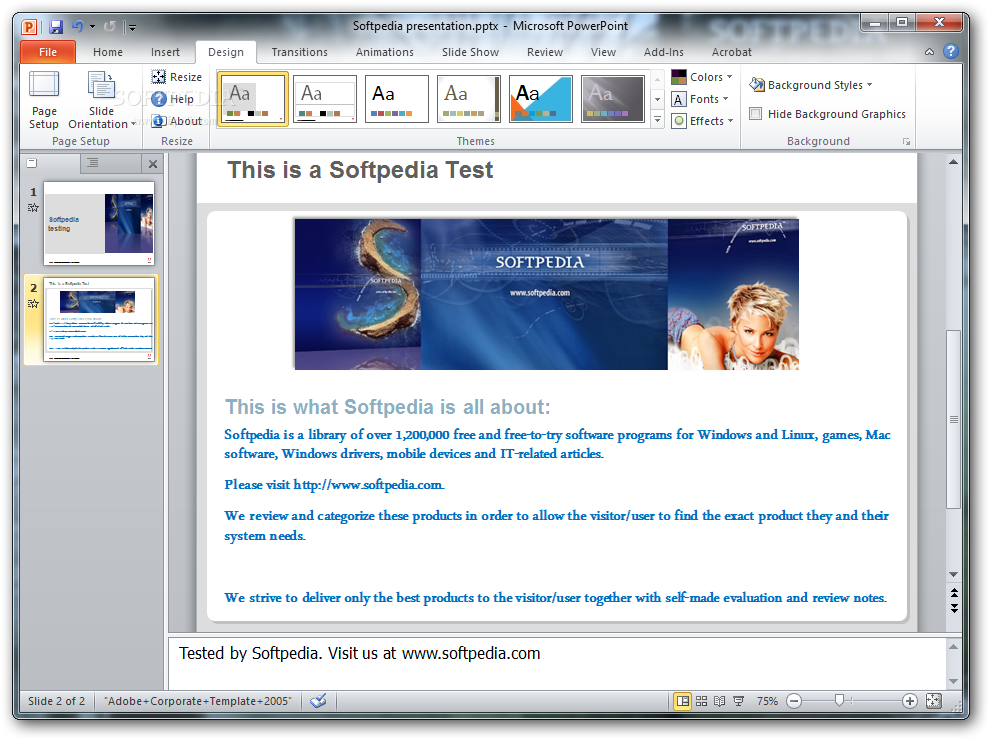Viewport: 990px width, 740px height.
Task: Switch to Reading view icon
Action: [x=720, y=701]
